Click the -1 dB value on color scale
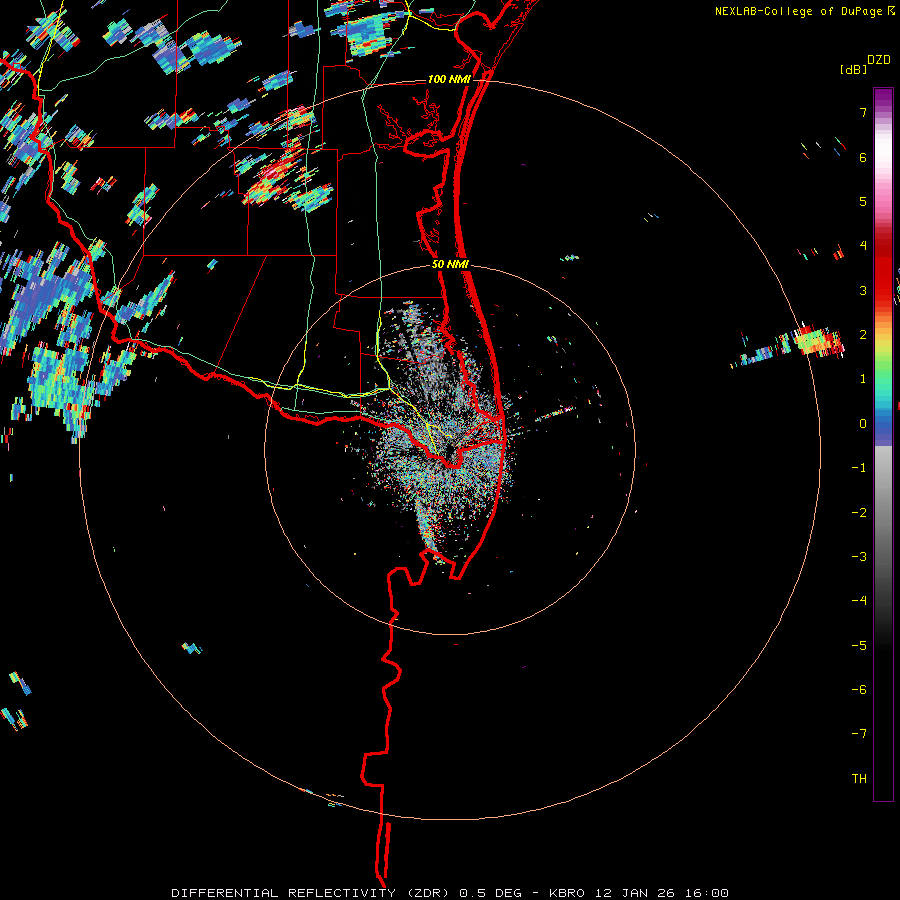900x900 pixels. click(x=859, y=468)
